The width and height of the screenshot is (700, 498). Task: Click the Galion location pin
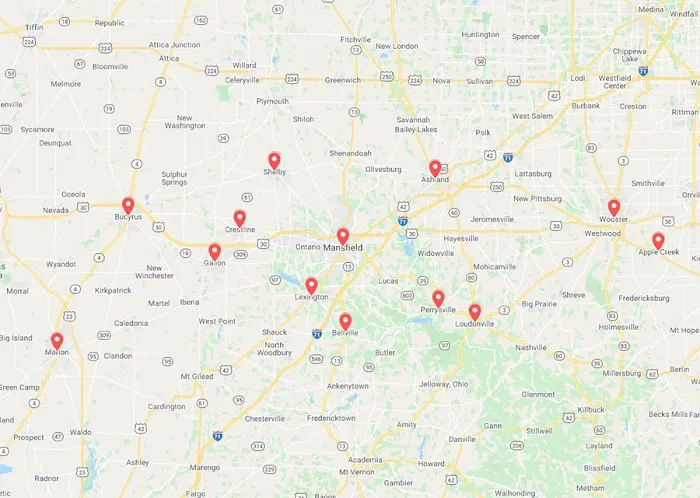tap(215, 252)
